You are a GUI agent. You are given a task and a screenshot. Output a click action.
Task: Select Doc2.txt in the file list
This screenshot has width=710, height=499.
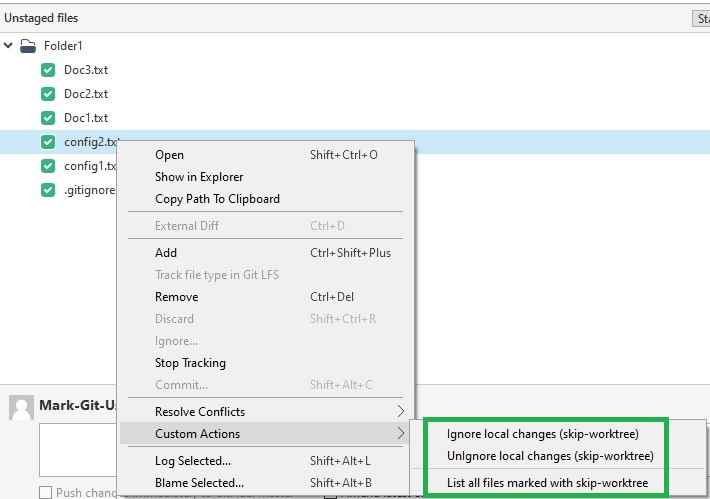click(86, 94)
